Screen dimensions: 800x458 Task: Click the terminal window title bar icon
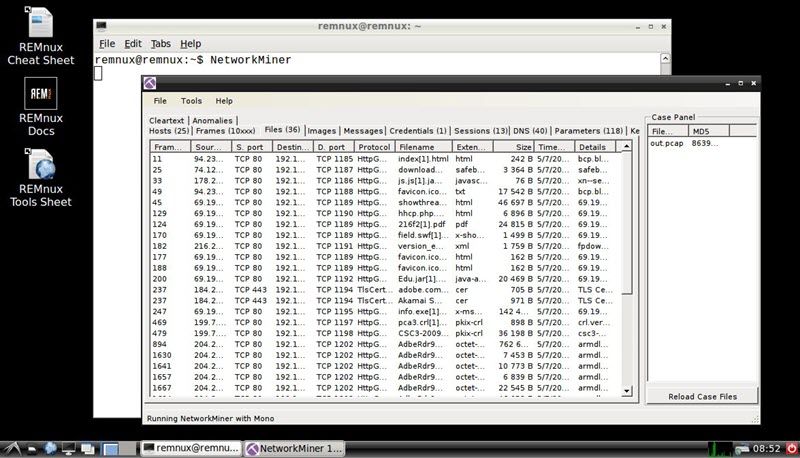(101, 26)
